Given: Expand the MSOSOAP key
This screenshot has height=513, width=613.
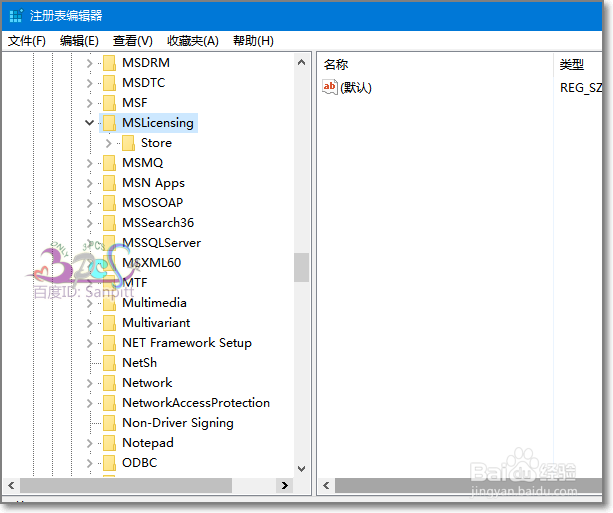Looking at the screenshot, I should click(x=90, y=203).
